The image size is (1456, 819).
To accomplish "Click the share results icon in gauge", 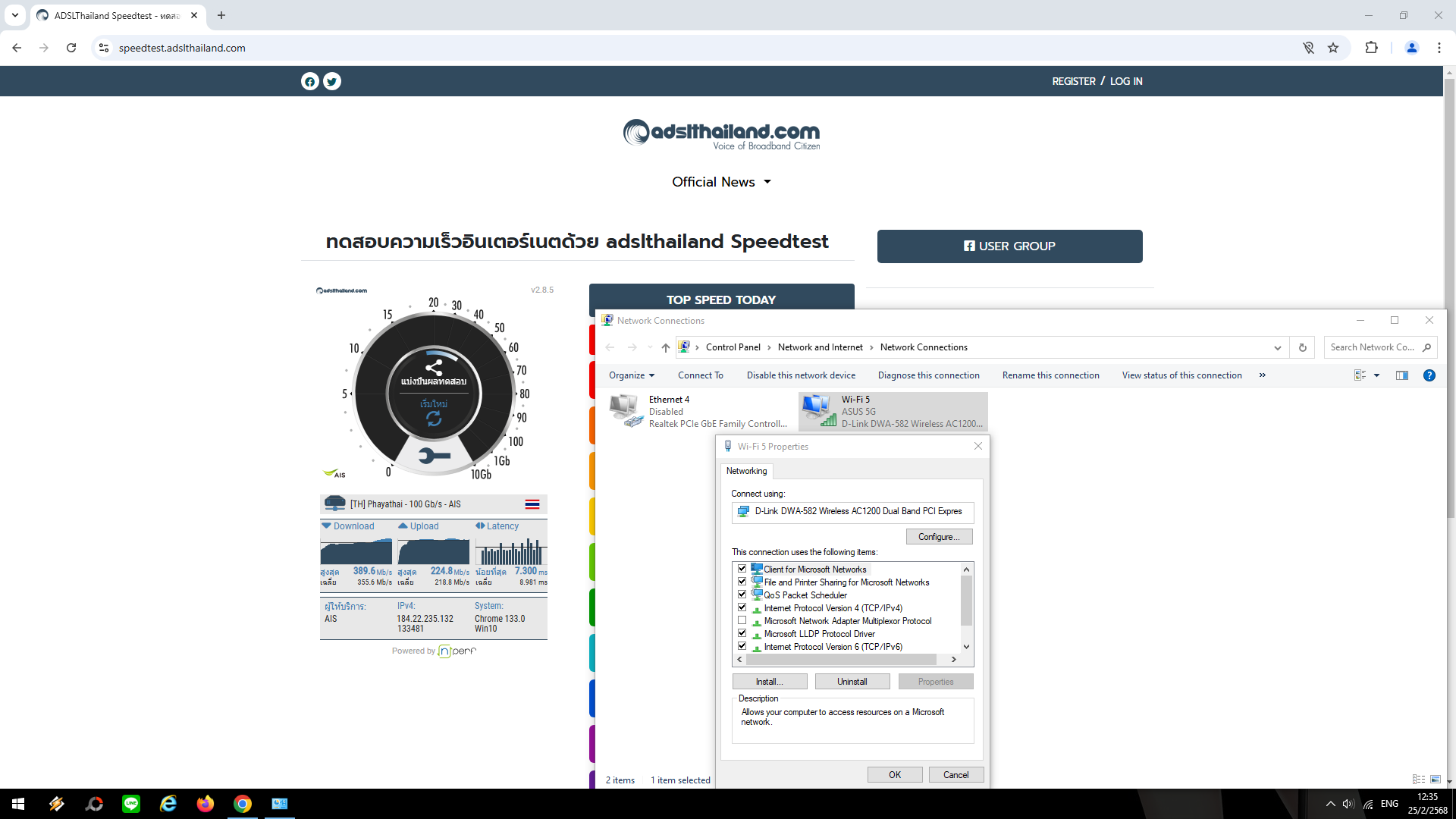I will [434, 368].
